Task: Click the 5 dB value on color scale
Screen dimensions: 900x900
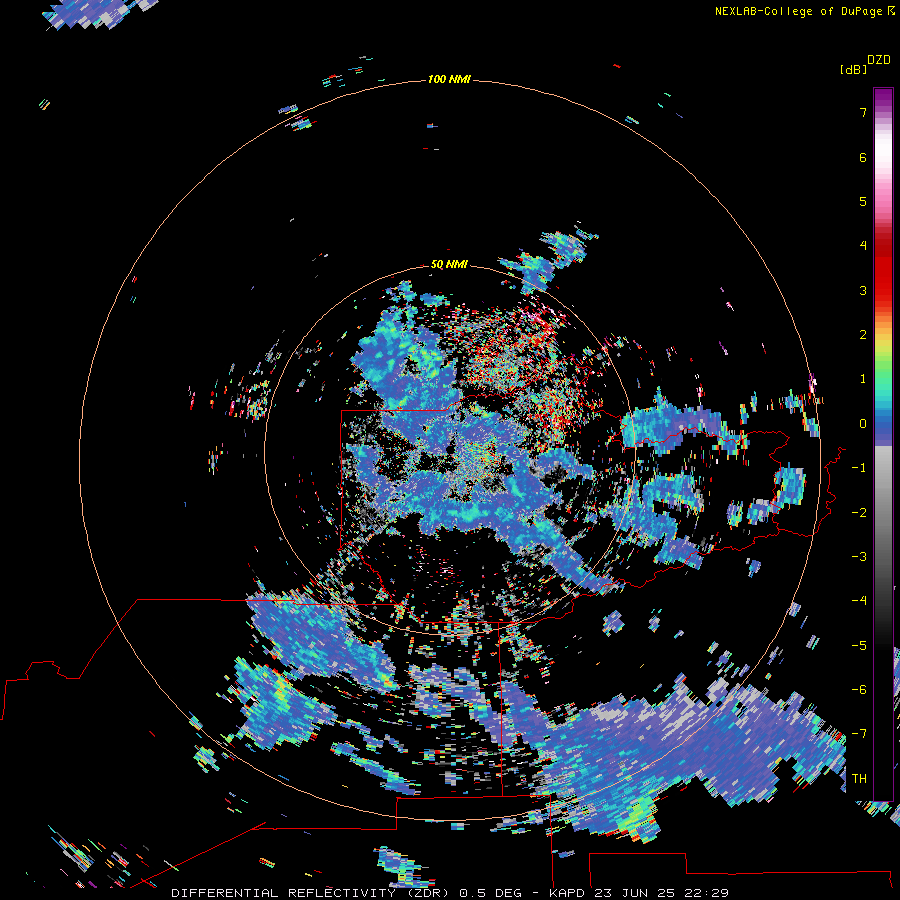Action: pos(863,201)
